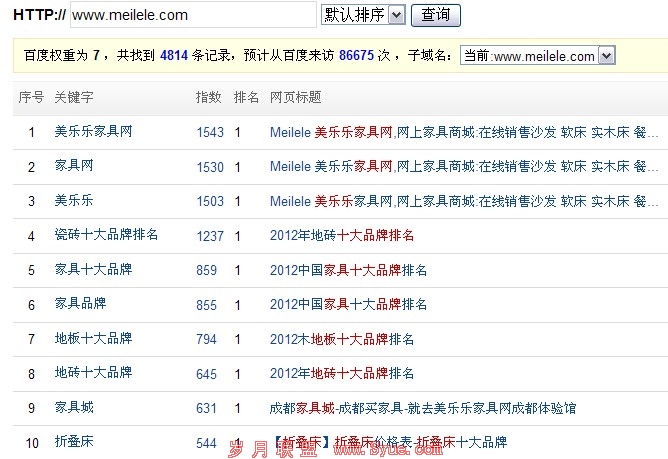The width and height of the screenshot is (668, 459).
Task: Open keyword 地砖十大品牌
Action: coord(93,373)
